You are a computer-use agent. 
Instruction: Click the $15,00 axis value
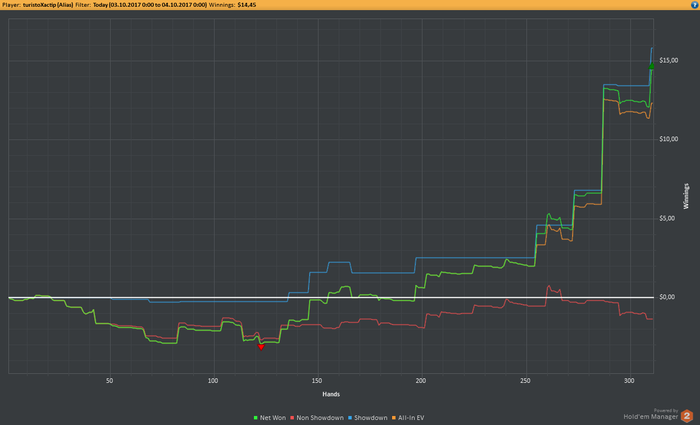click(x=668, y=60)
